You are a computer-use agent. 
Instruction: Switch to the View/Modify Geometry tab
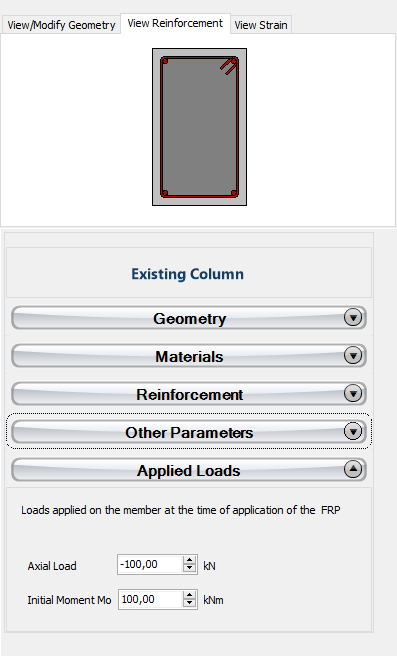[x=61, y=25]
